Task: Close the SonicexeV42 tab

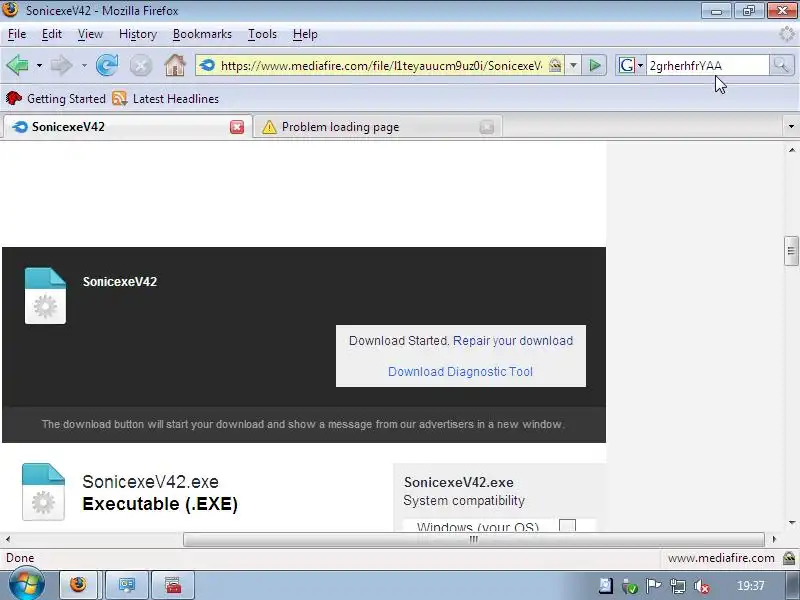Action: (x=237, y=127)
